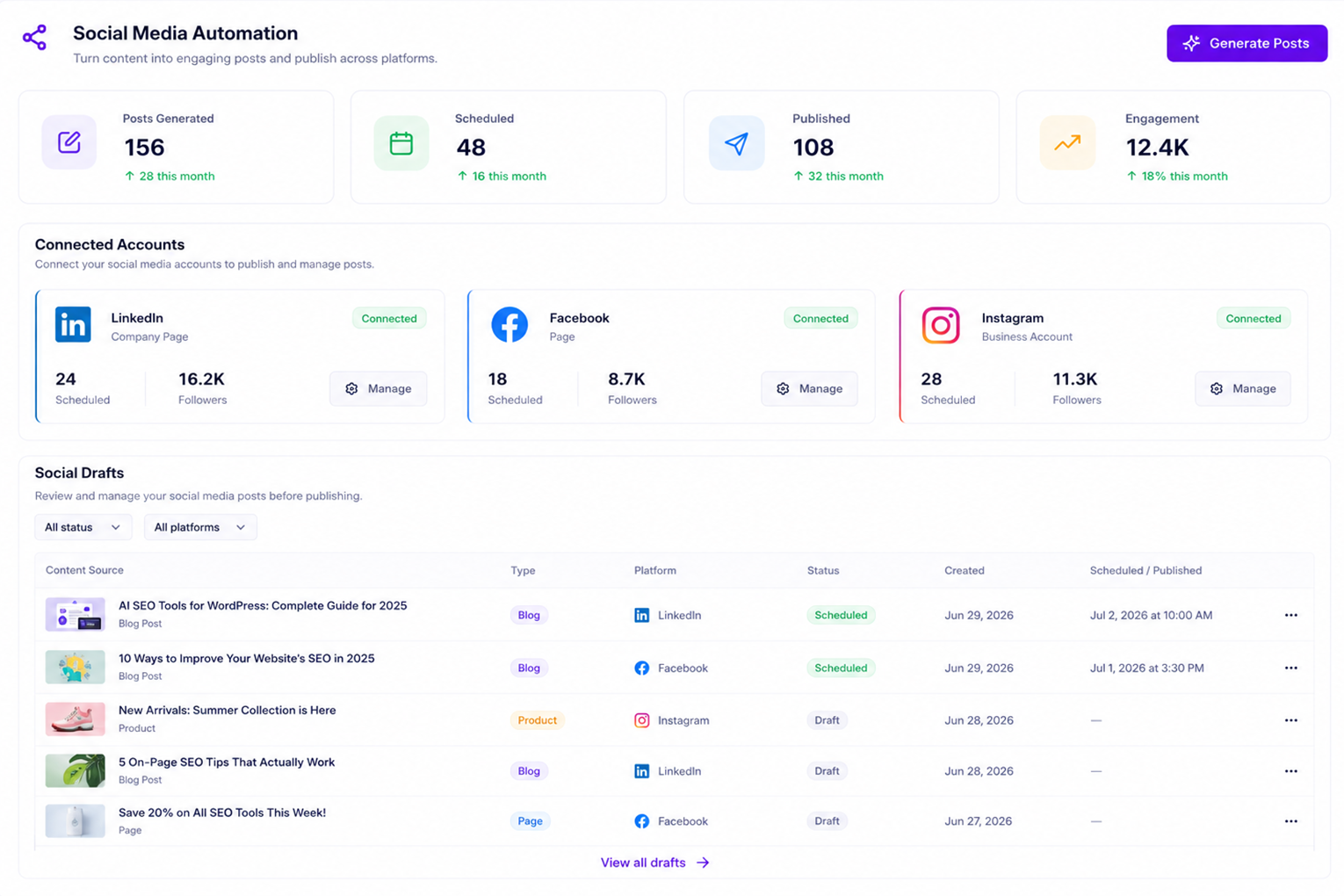Click Facebook platform icon in 10 Ways row
1344x896 pixels.
pos(642,668)
